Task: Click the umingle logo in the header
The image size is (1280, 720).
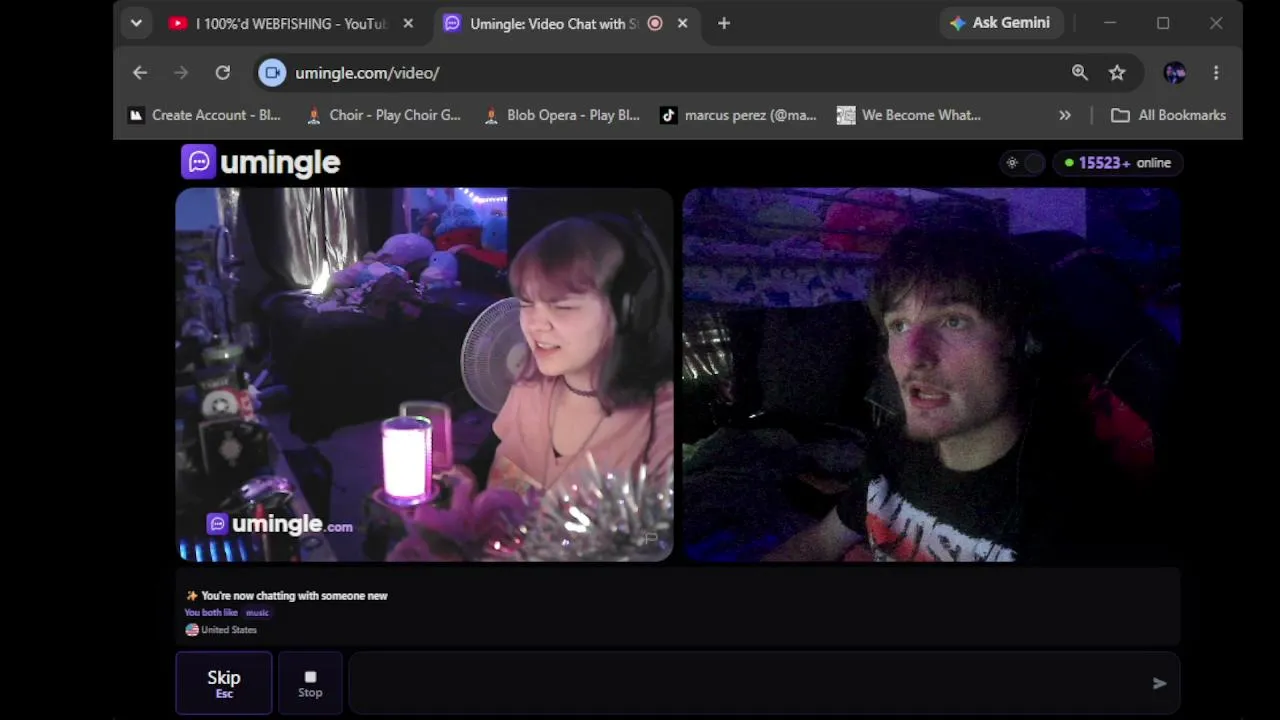Action: 261,162
